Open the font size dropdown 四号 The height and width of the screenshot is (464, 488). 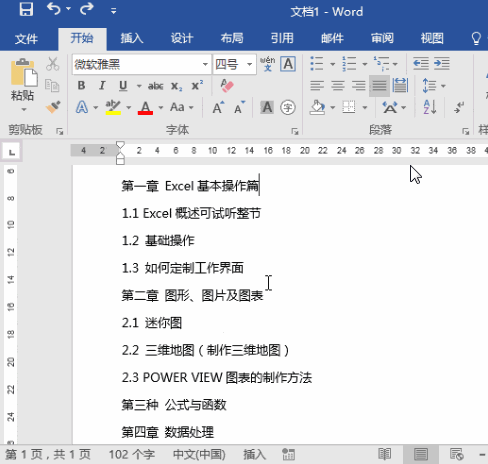(x=249, y=64)
